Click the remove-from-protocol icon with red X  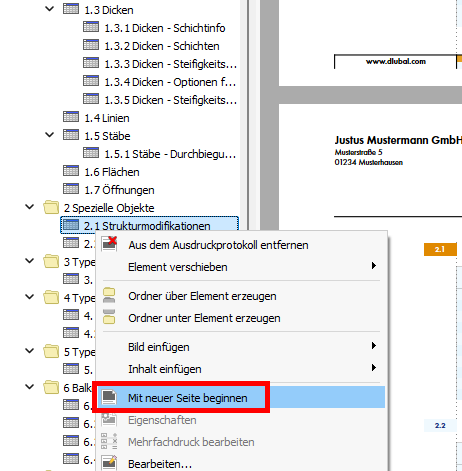pos(109,244)
